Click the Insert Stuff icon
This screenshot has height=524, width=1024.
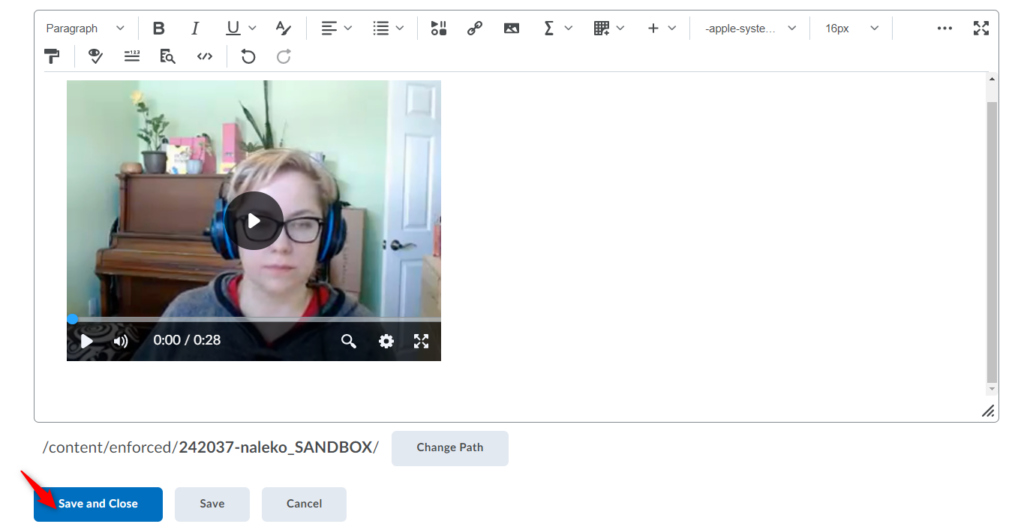click(438, 28)
